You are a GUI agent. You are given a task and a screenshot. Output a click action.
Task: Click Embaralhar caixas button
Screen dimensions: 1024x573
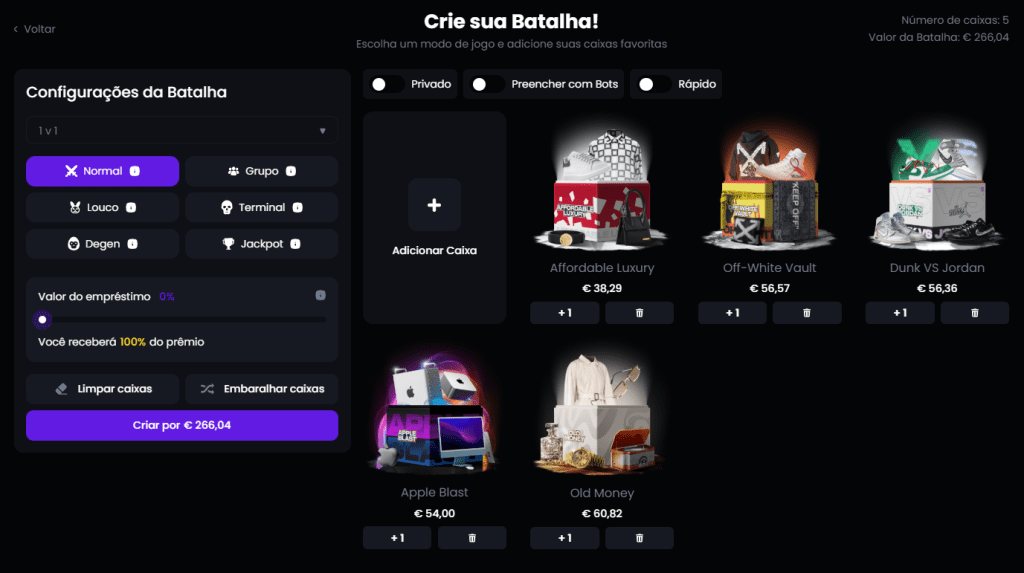(261, 389)
